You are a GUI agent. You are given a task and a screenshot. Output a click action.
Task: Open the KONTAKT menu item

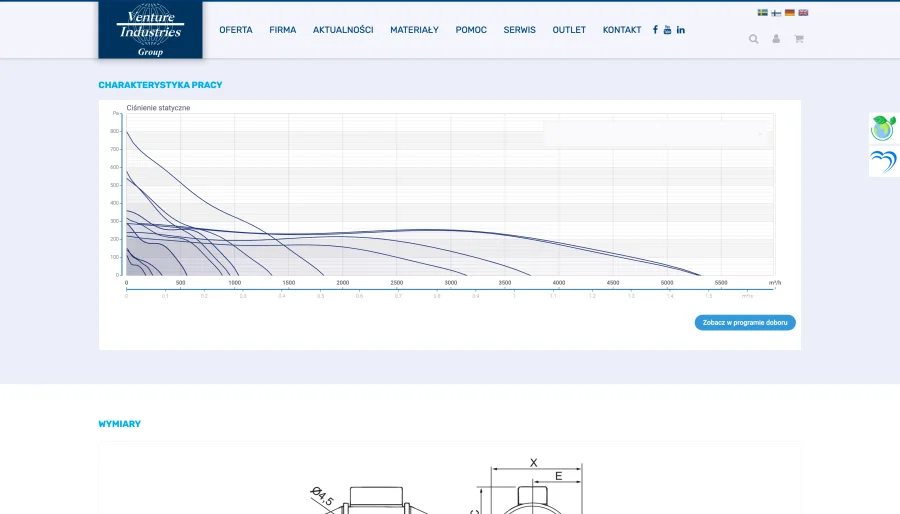622,30
